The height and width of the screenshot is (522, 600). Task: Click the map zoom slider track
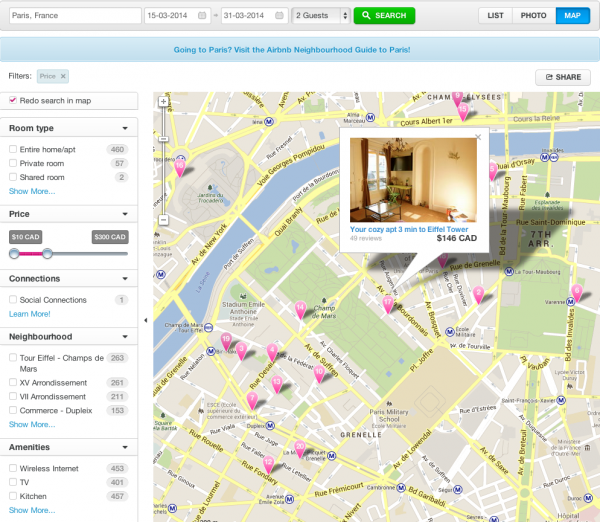(163, 161)
